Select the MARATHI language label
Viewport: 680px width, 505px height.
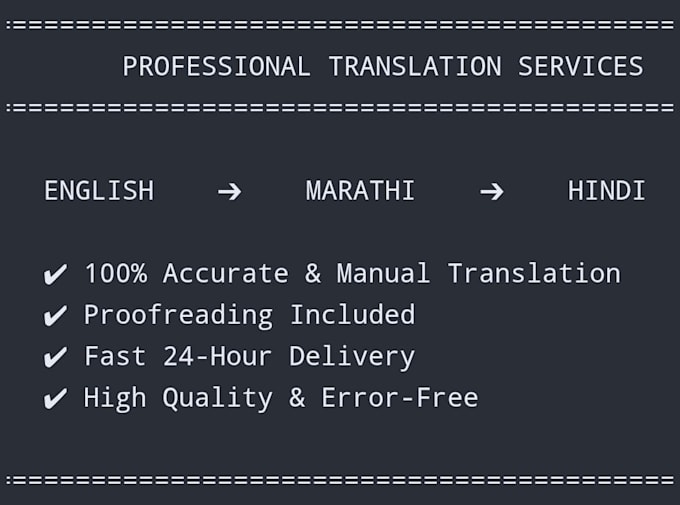[360, 191]
